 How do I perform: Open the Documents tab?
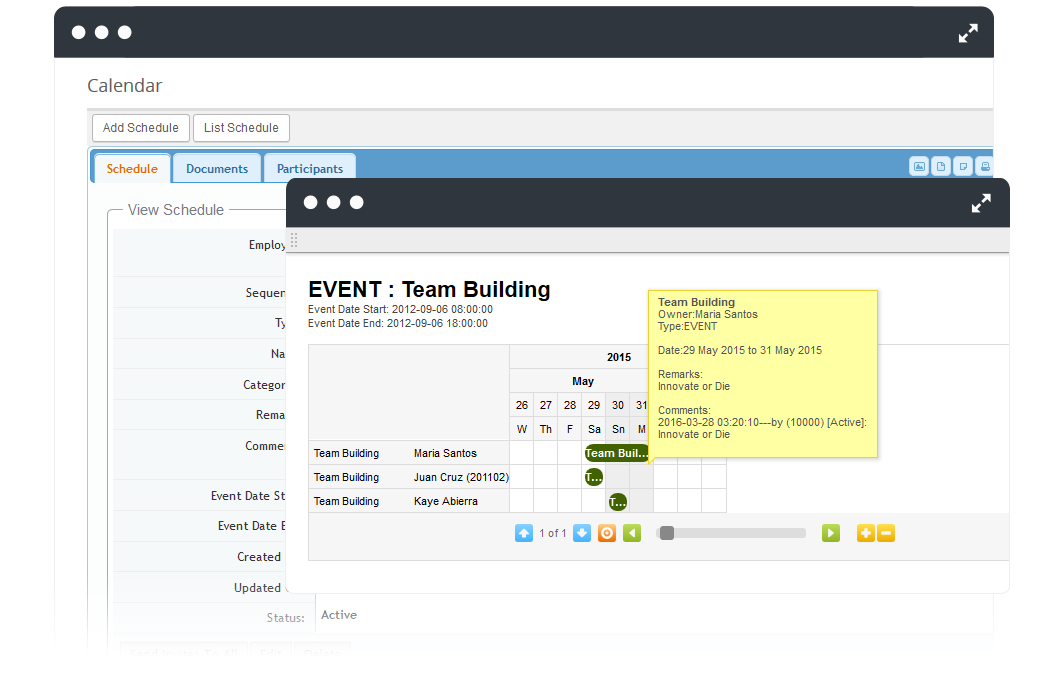(217, 169)
